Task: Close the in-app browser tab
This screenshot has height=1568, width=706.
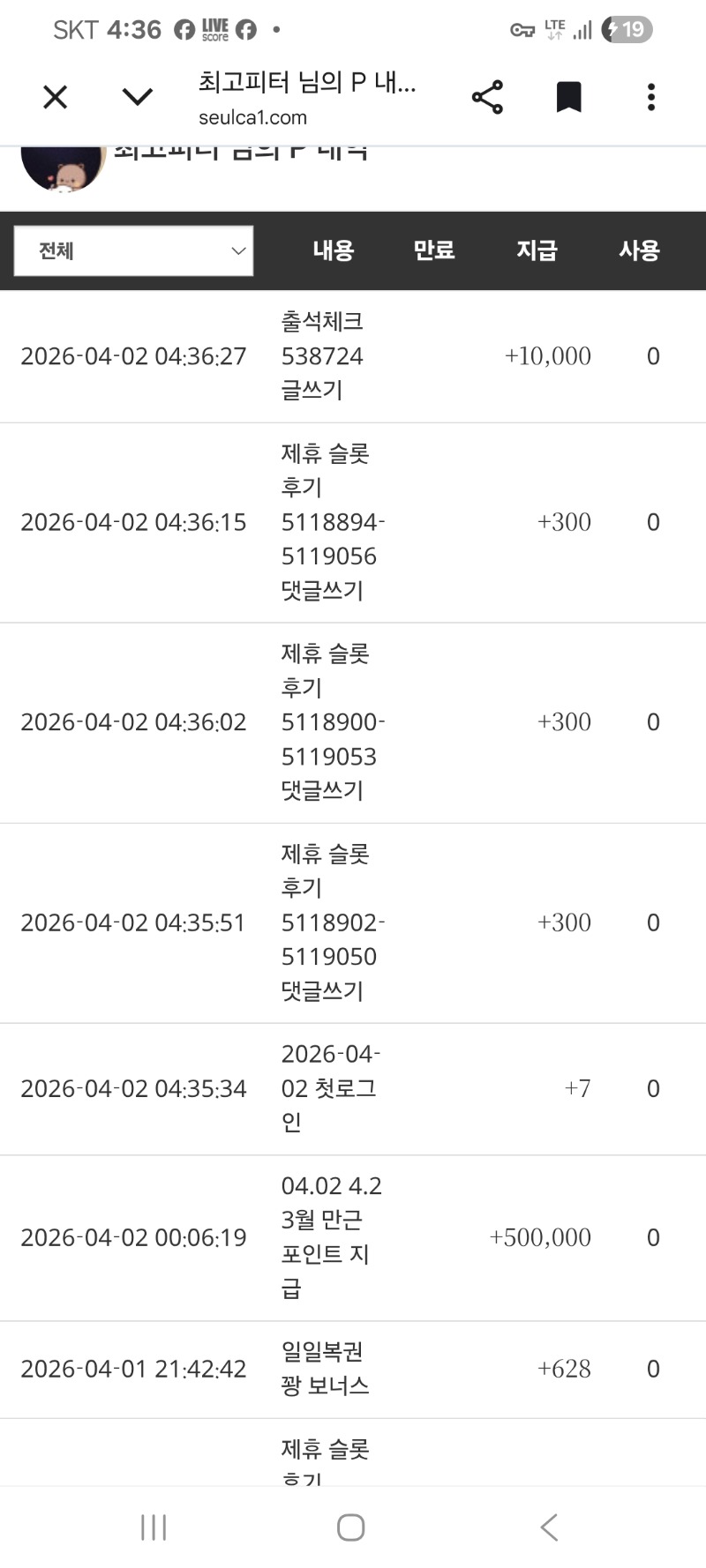Action: point(56,97)
